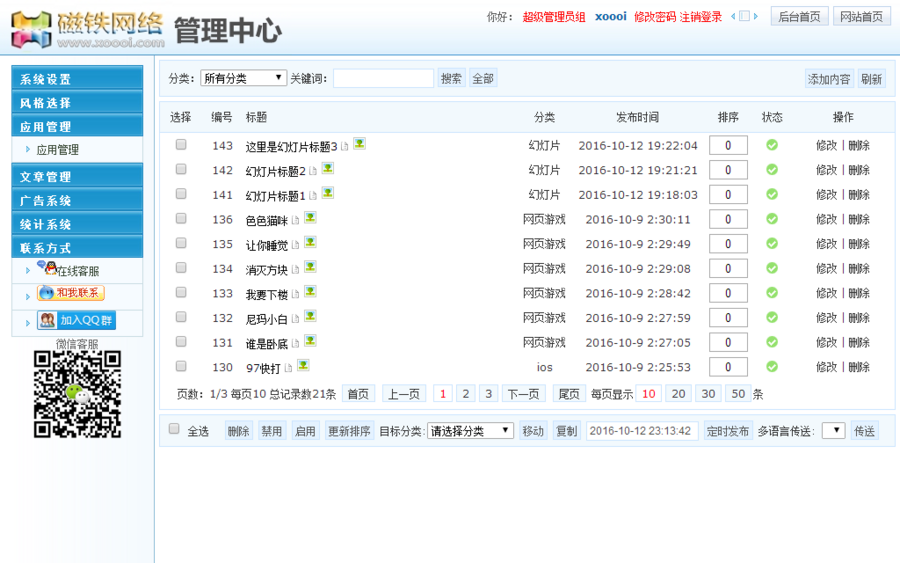900x563 pixels.
Task: Click 修改 for item 143
Action: (x=827, y=145)
